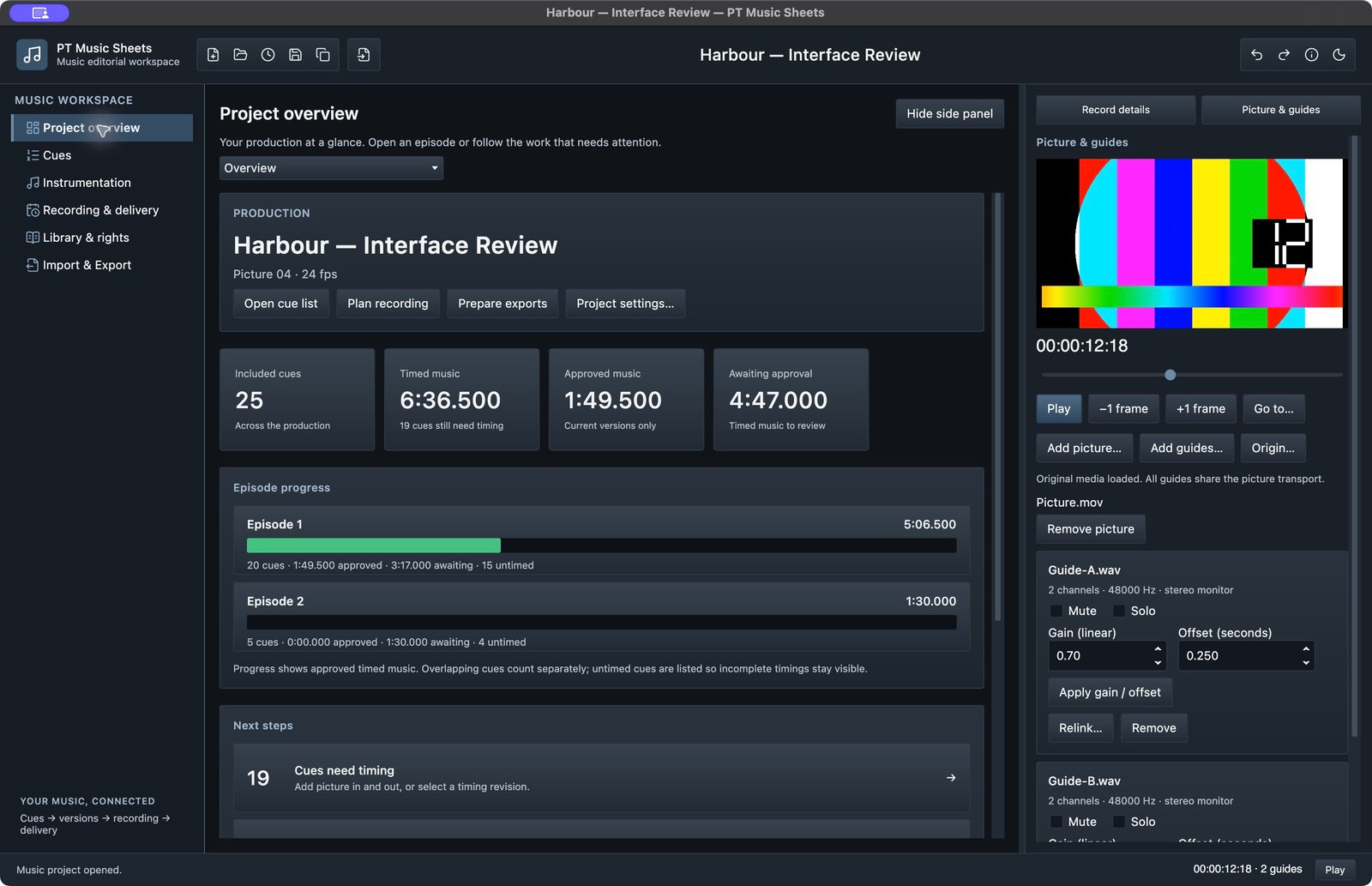Image resolution: width=1372 pixels, height=886 pixels.
Task: Play picture in the guides panel
Action: 1058,409
